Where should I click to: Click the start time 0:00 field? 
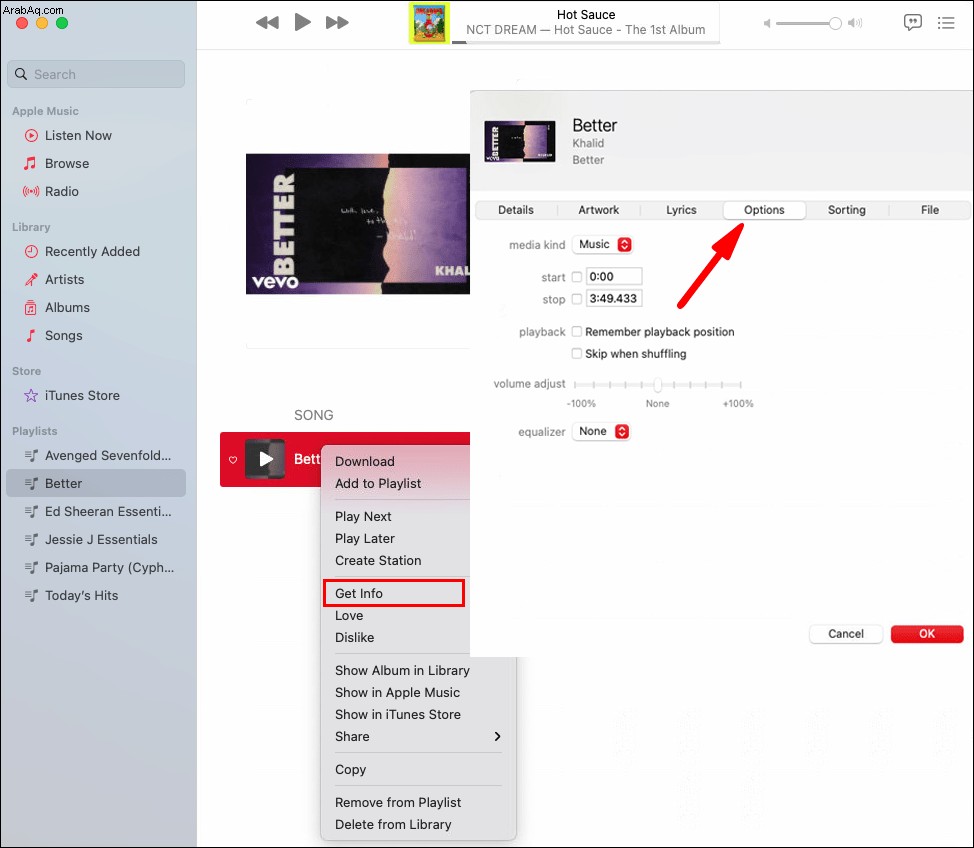[614, 276]
